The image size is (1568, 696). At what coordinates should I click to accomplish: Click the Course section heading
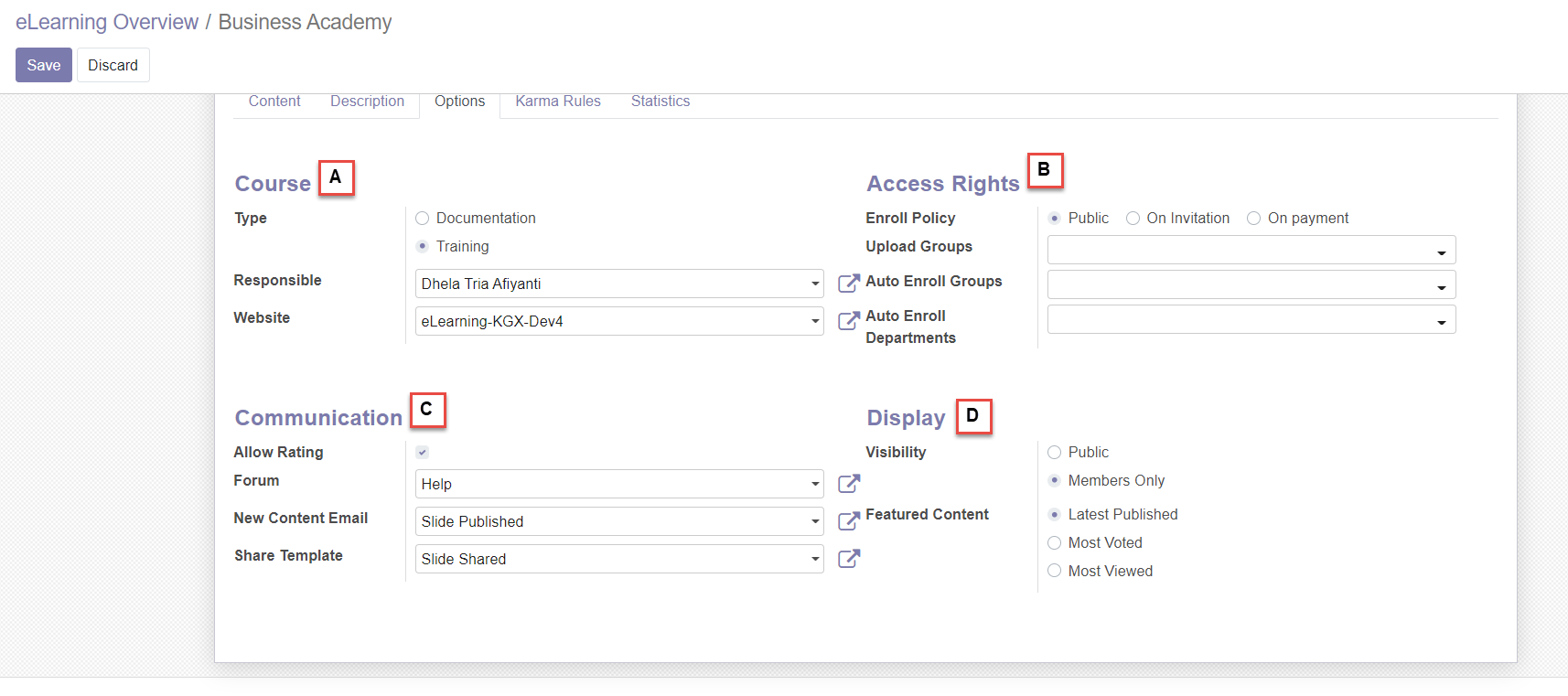pyautogui.click(x=273, y=184)
